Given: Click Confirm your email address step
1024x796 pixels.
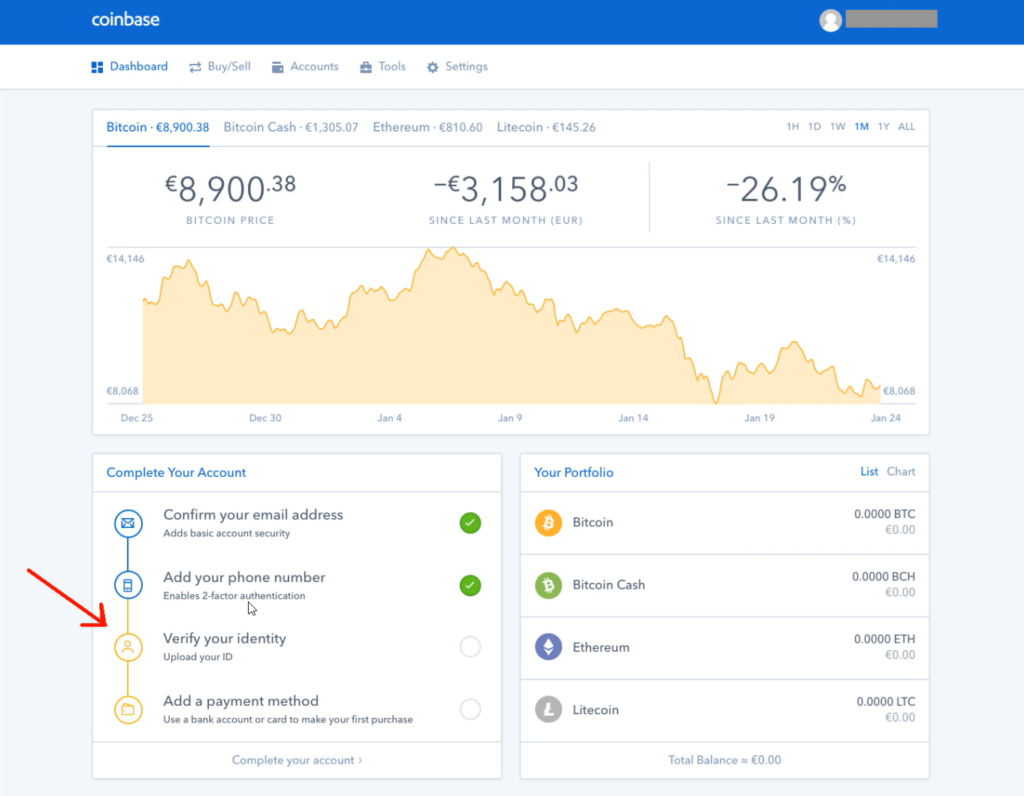Looking at the screenshot, I should [x=297, y=523].
